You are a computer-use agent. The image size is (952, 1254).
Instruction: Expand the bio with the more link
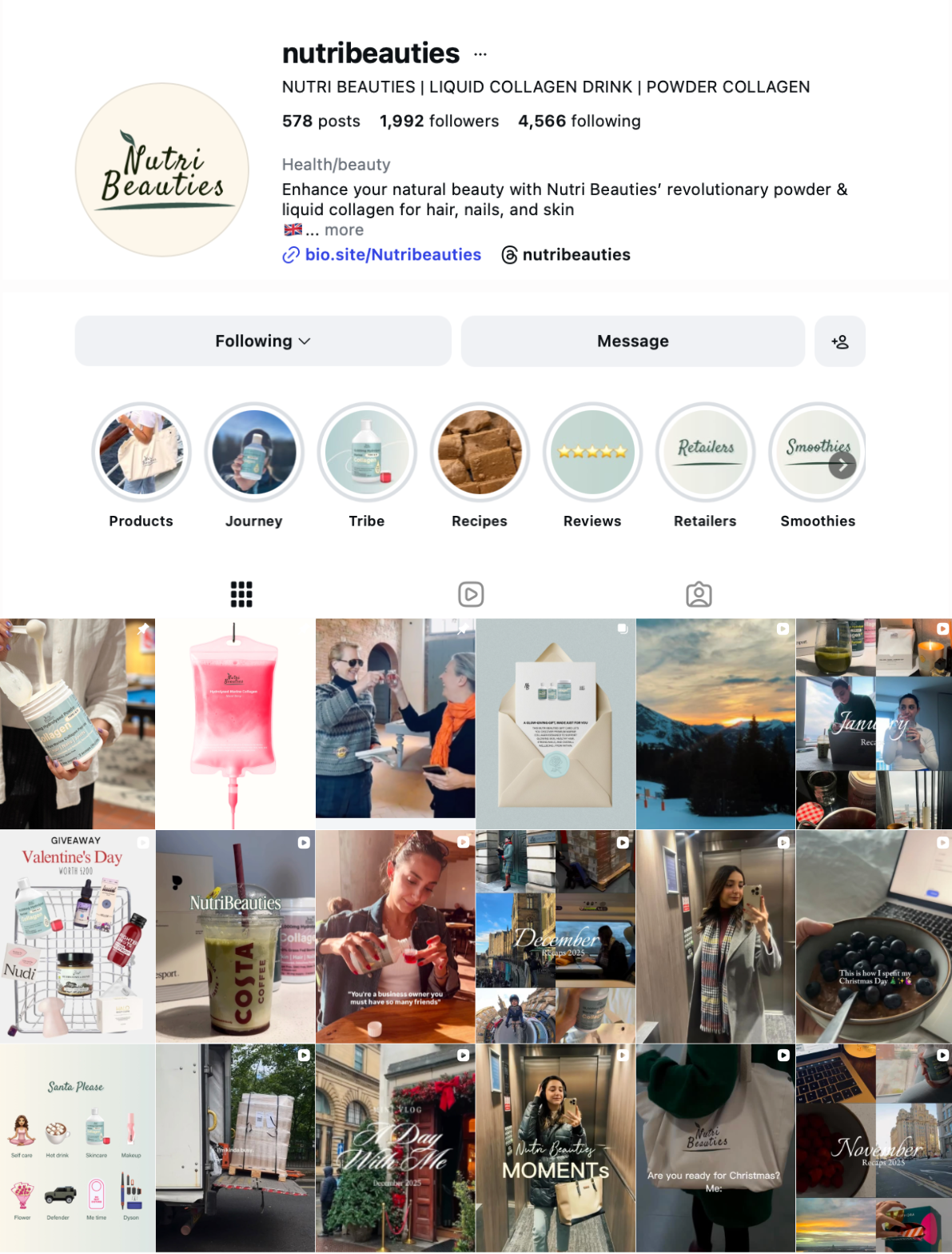tap(344, 230)
